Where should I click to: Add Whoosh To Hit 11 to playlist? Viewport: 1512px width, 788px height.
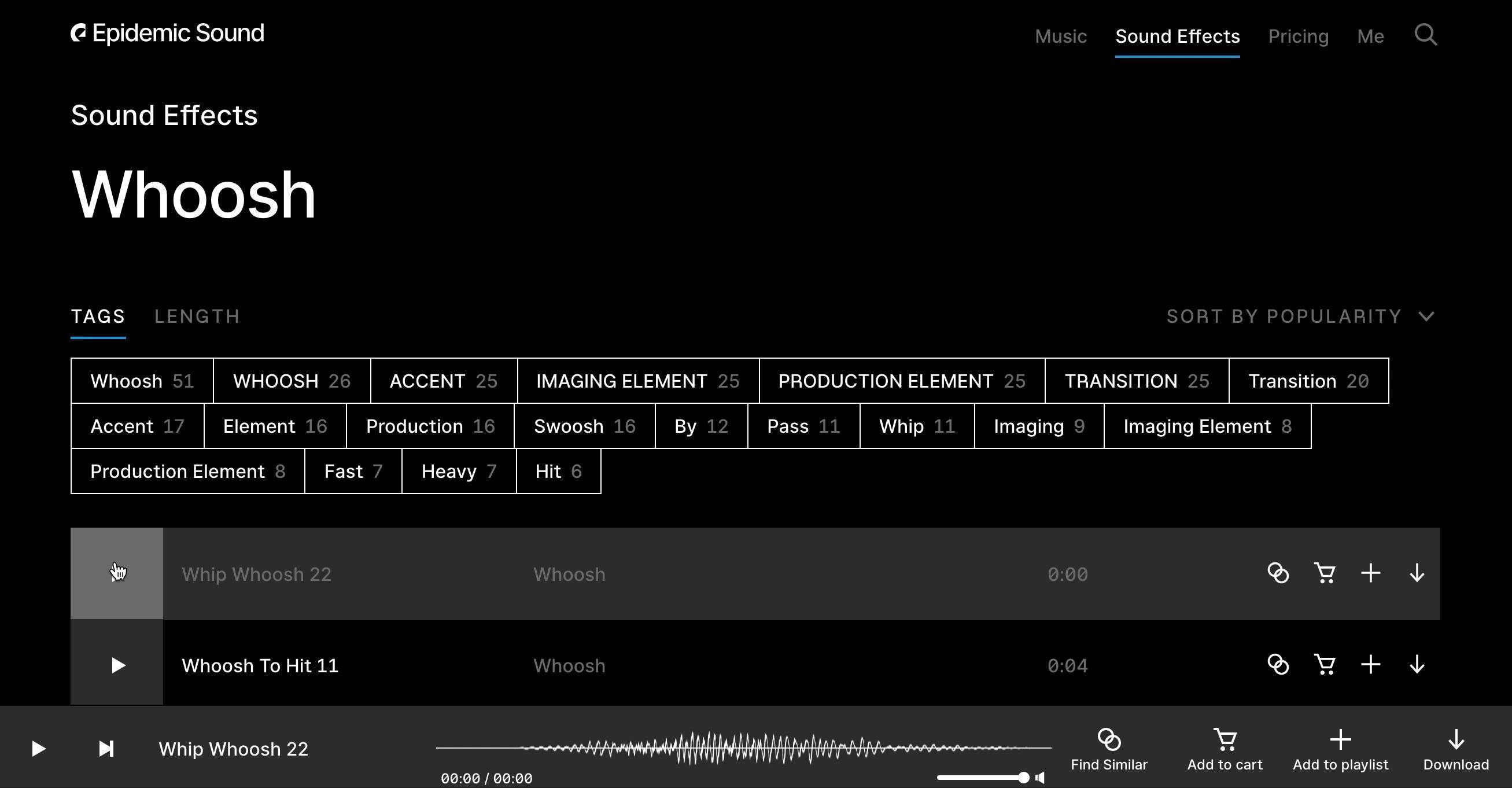pos(1370,665)
